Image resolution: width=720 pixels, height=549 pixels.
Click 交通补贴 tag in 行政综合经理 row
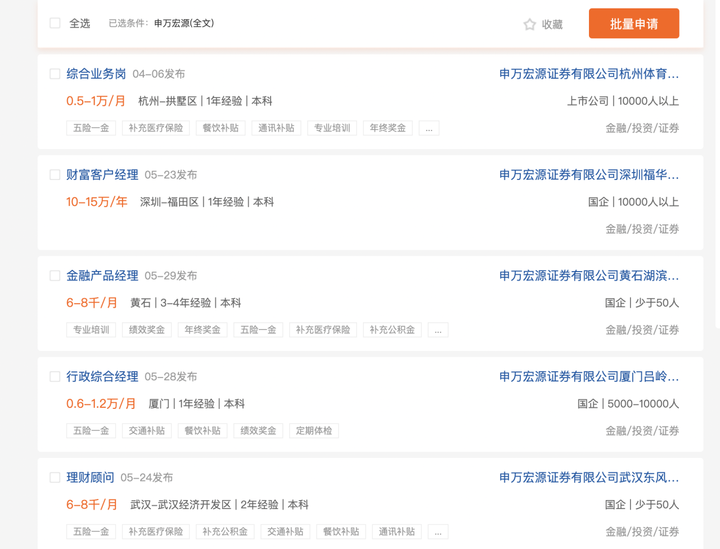[x=146, y=431]
